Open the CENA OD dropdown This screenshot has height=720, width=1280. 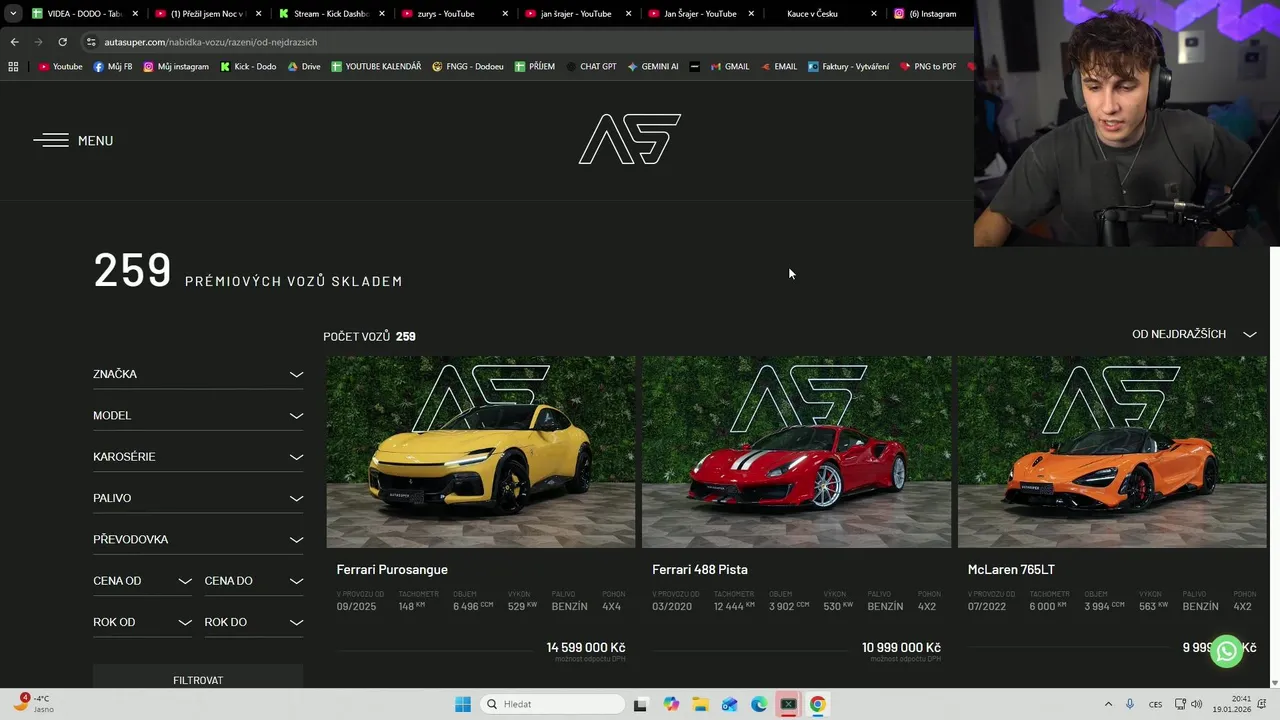[142, 581]
